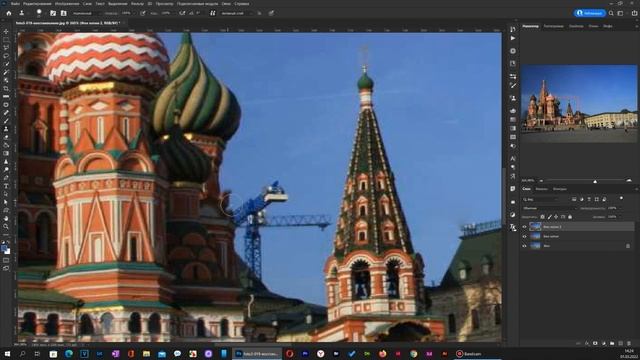Open the Файл menu
This screenshot has width=640, height=360.
point(15,4)
